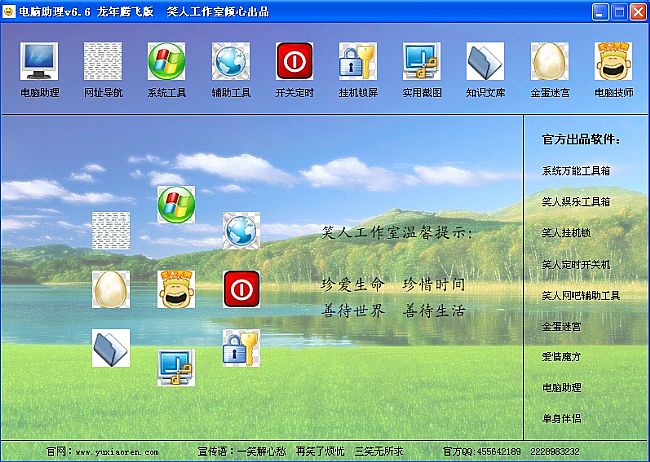Open 金蛋迷宫 egg icon in top toolbar
Viewport: 650px width, 462px height.
coord(549,61)
